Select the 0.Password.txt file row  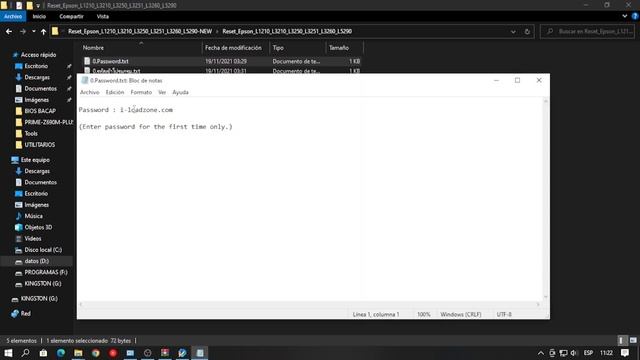pos(221,61)
